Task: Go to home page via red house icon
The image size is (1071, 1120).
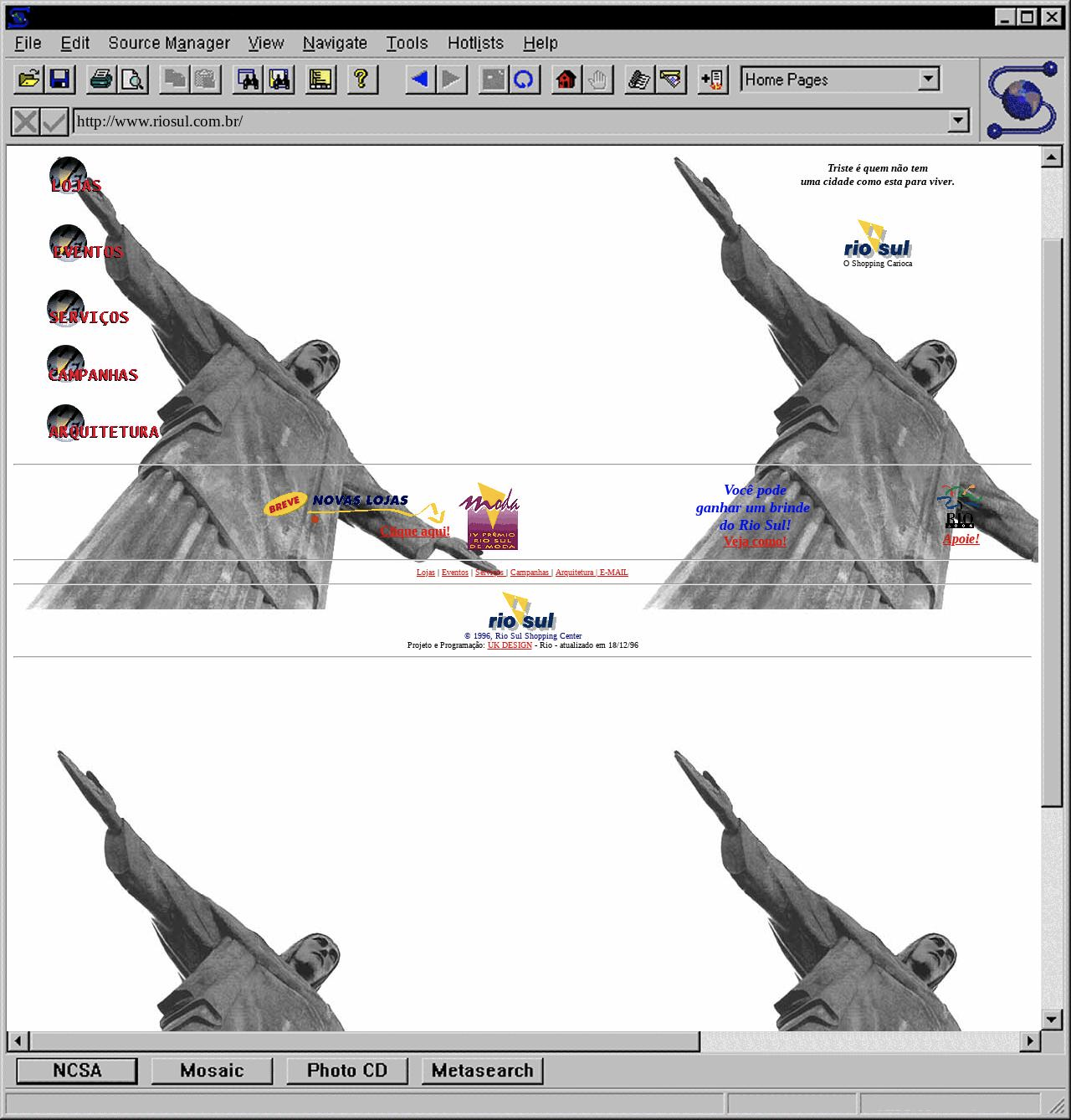Action: [566, 80]
